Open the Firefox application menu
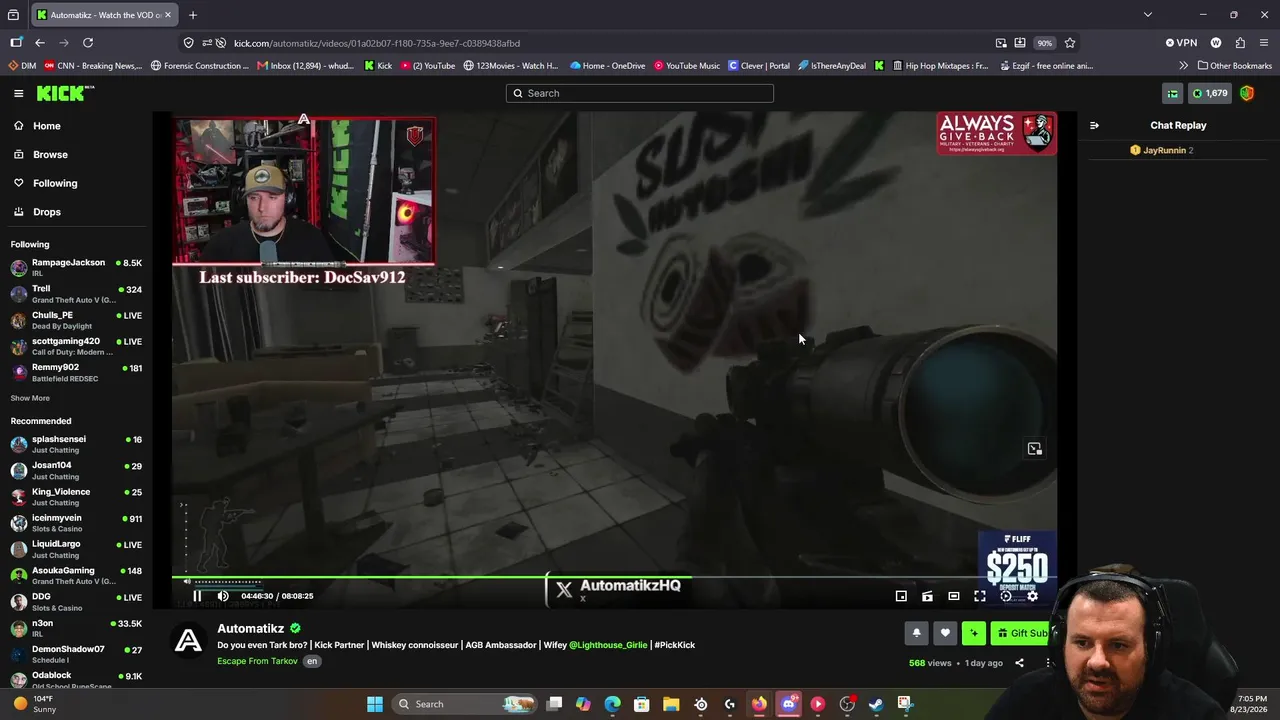 [x=1264, y=43]
